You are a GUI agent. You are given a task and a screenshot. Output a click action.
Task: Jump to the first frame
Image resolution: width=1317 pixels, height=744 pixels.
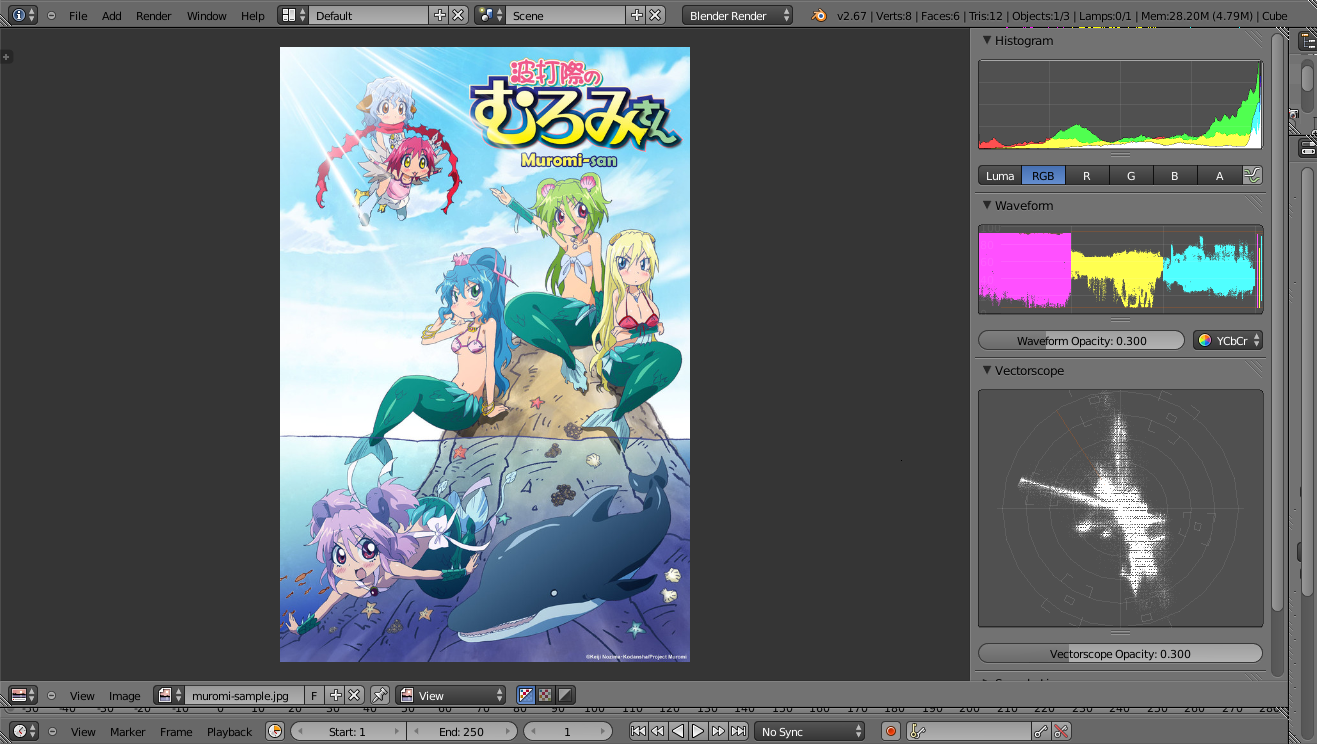point(638,731)
